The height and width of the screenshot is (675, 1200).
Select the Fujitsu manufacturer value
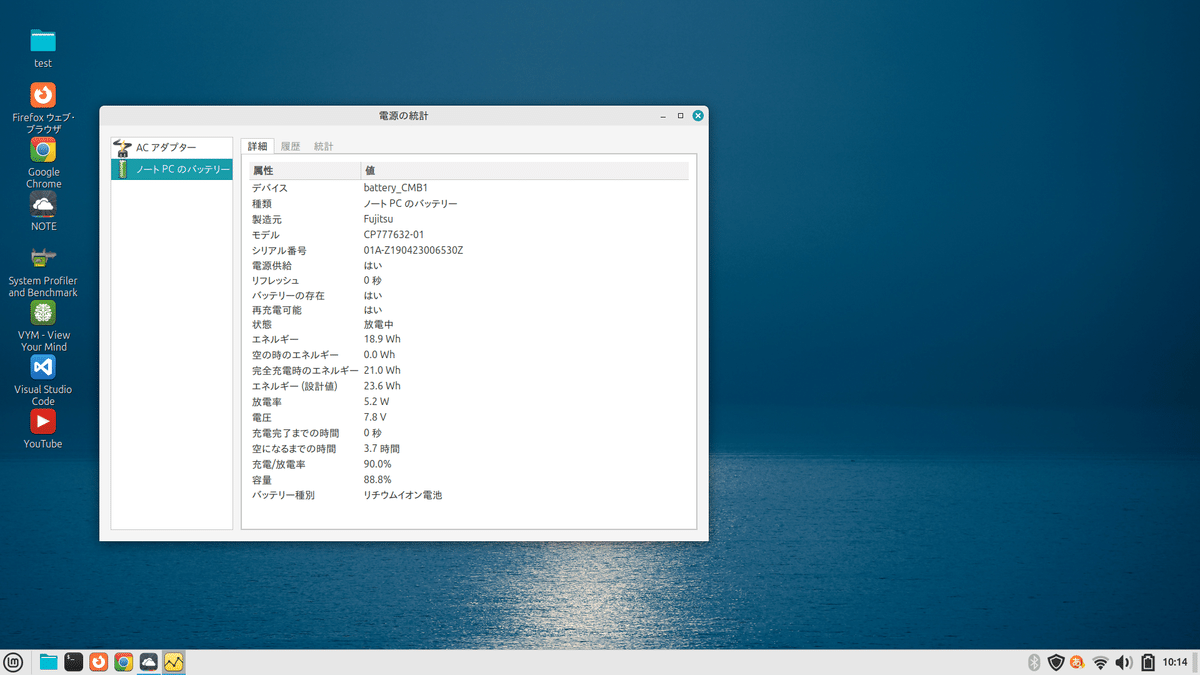click(x=380, y=219)
